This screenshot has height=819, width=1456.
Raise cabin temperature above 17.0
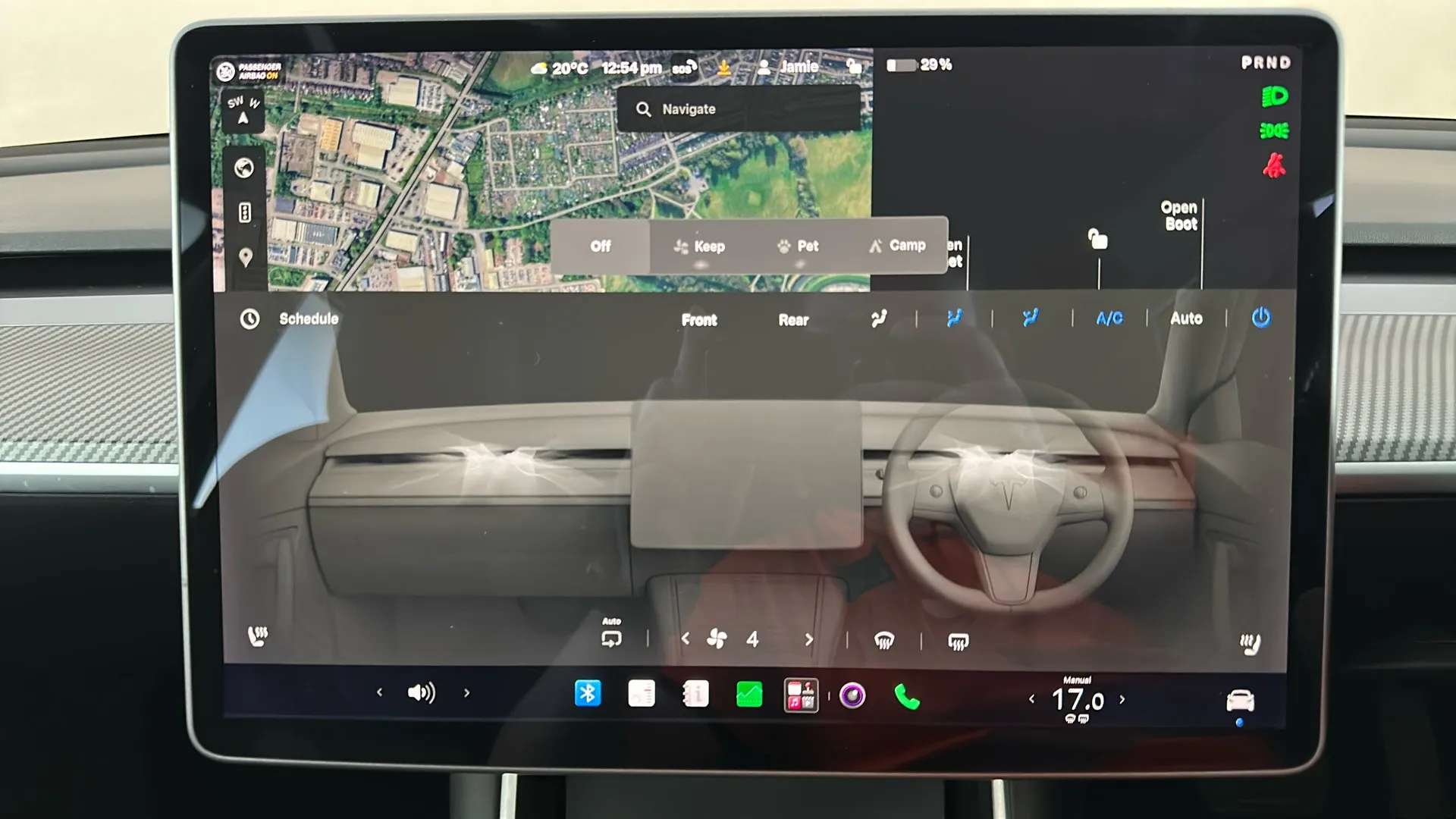click(1122, 699)
